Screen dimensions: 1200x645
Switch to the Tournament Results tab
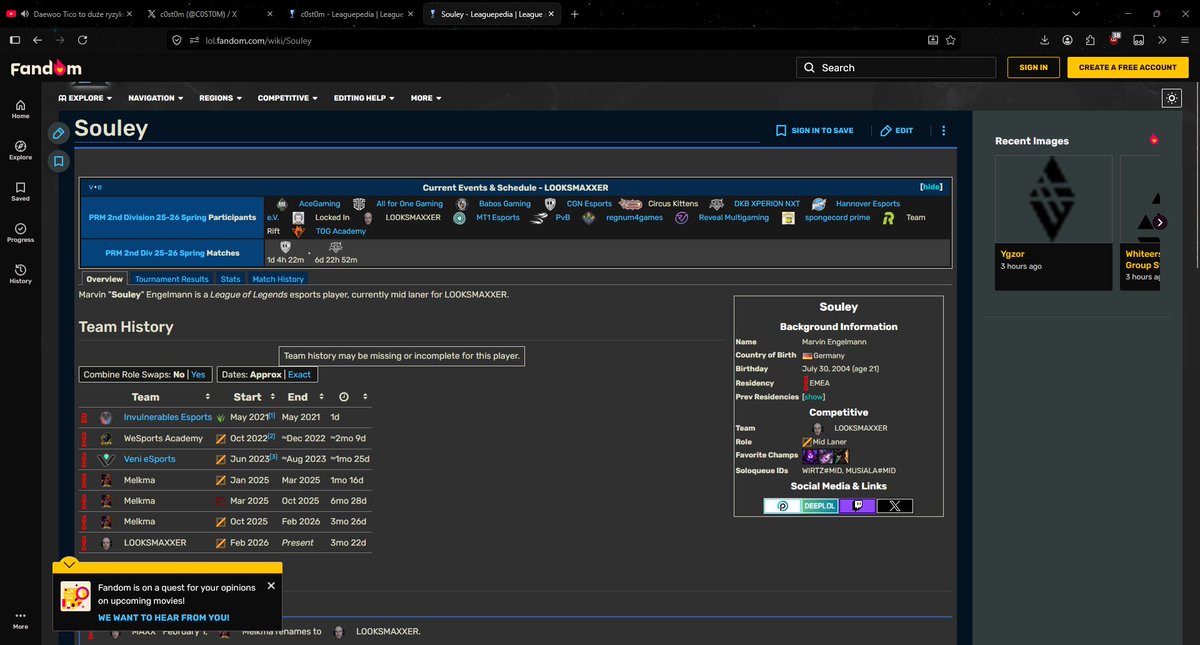click(171, 279)
